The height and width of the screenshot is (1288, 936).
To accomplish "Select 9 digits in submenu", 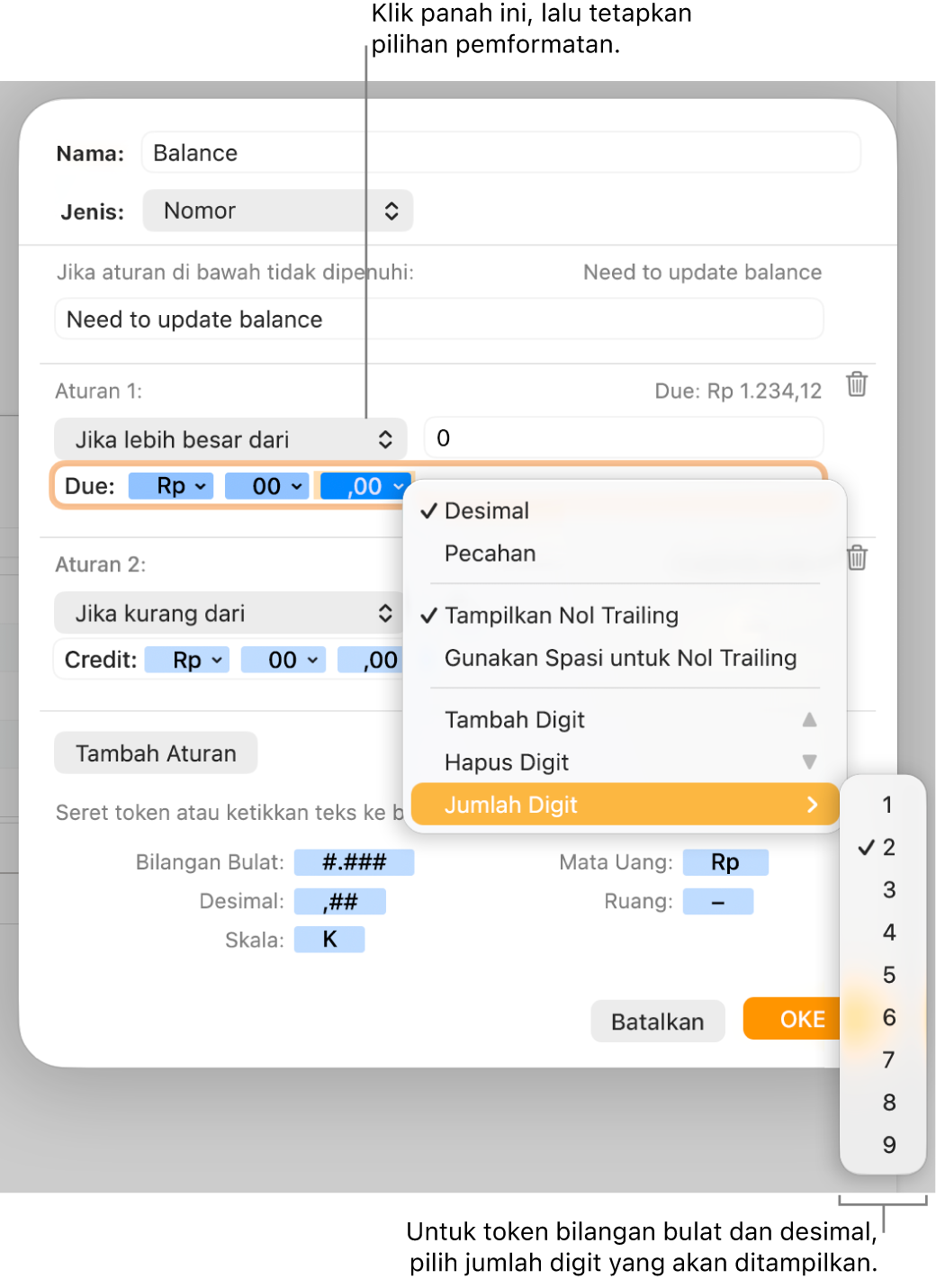I will pyautogui.click(x=883, y=1144).
